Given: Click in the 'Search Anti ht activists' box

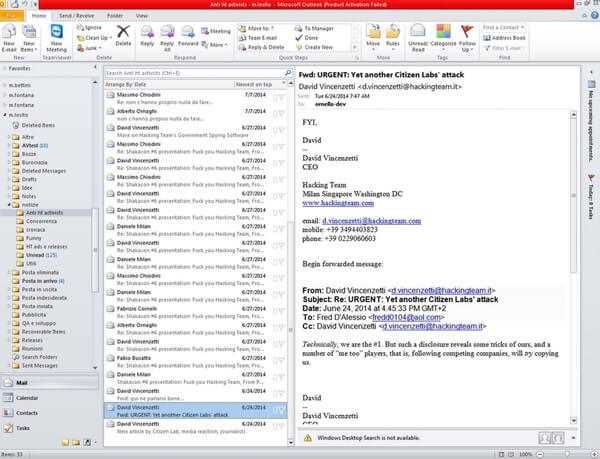Looking at the screenshot, I should point(195,73).
